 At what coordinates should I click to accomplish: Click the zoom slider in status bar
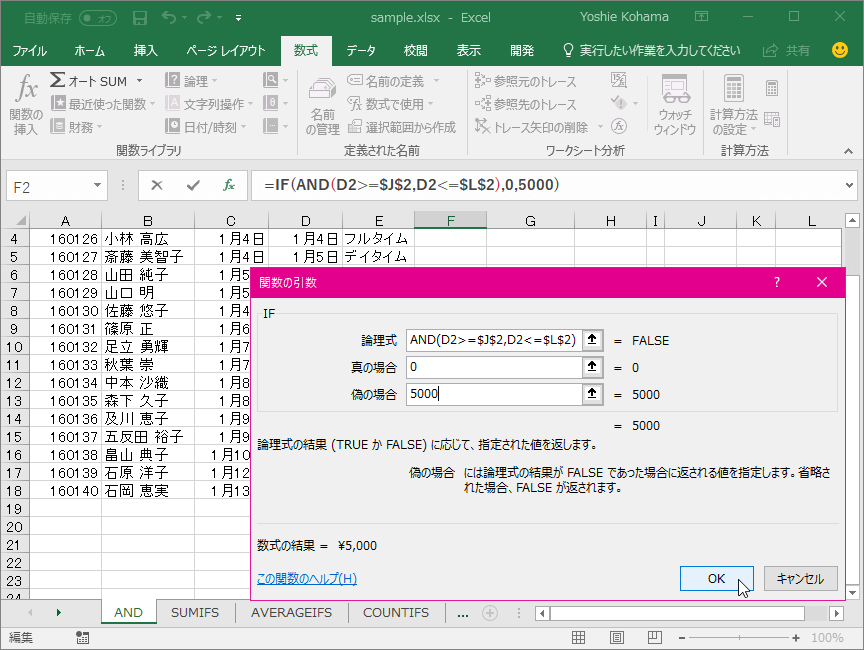tap(739, 637)
